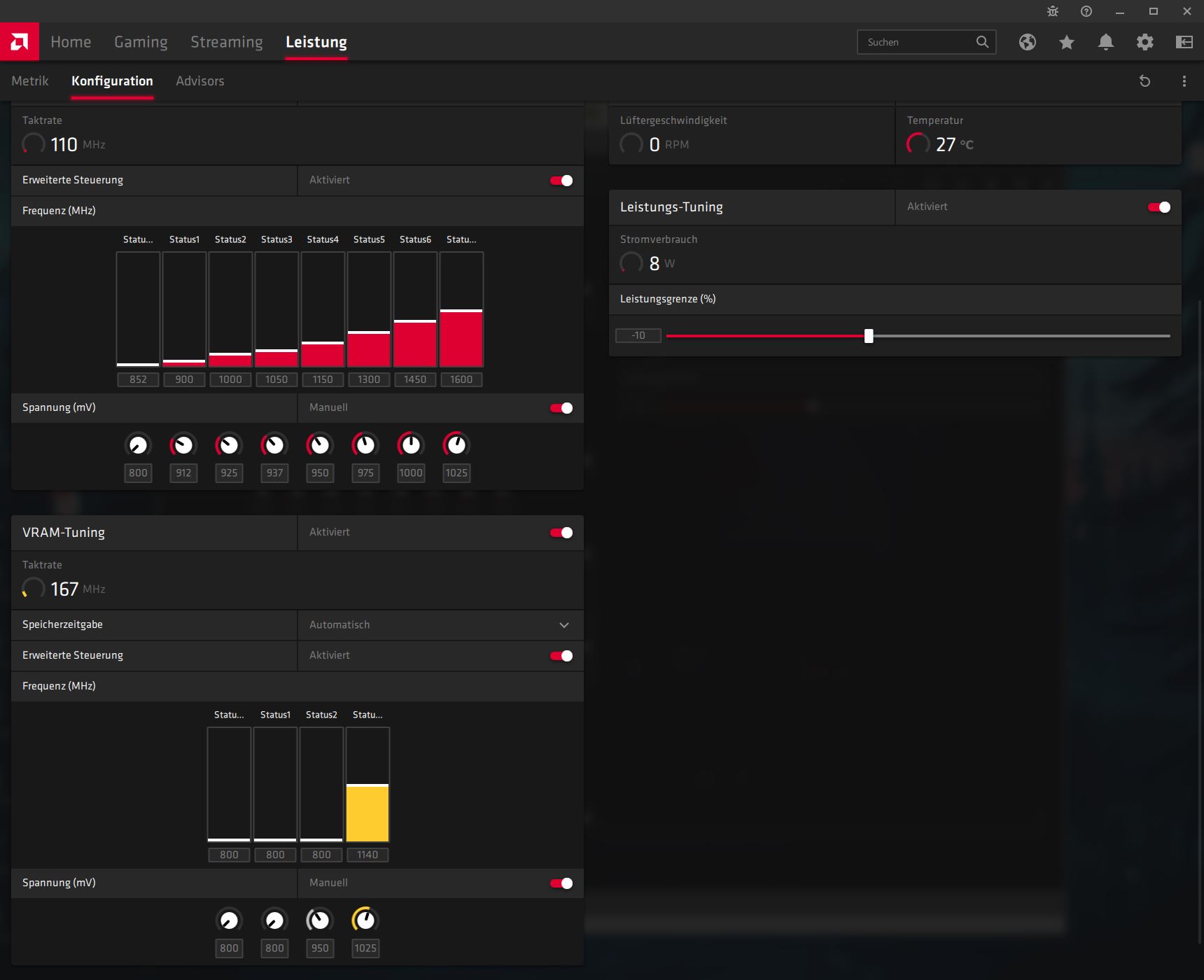Switch to the Streaming tab
Image resolution: width=1204 pixels, height=980 pixels.
coord(227,42)
